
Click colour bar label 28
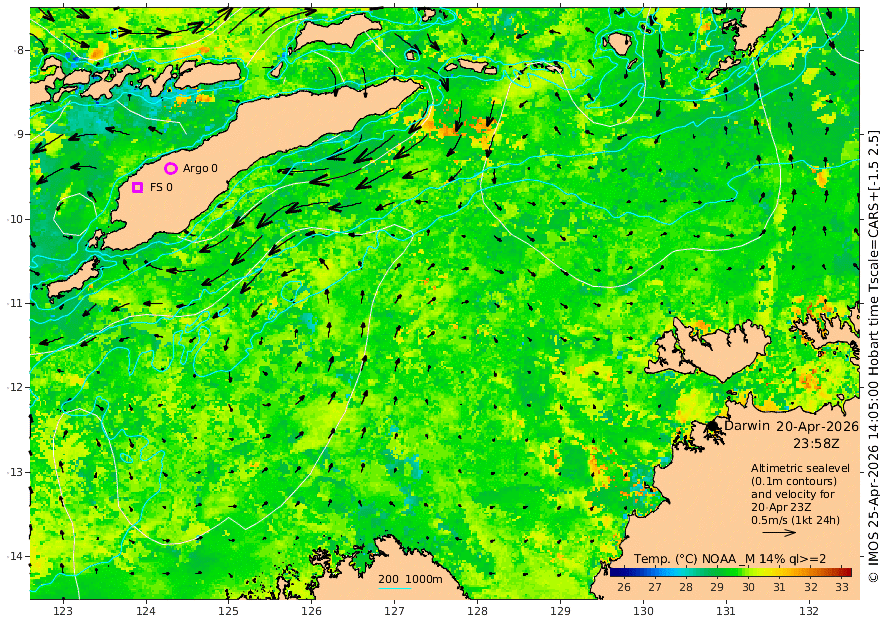pyautogui.click(x=686, y=587)
